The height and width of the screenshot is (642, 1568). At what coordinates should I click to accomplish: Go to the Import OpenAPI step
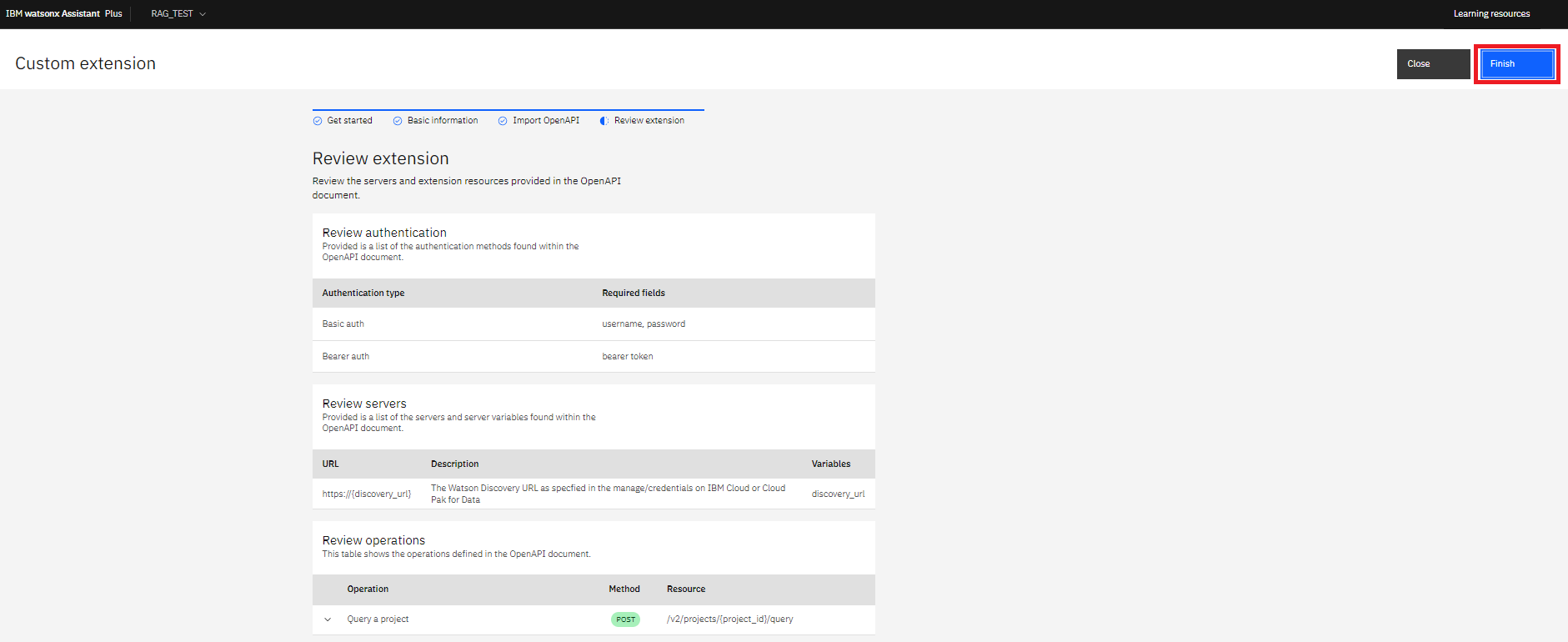(539, 121)
